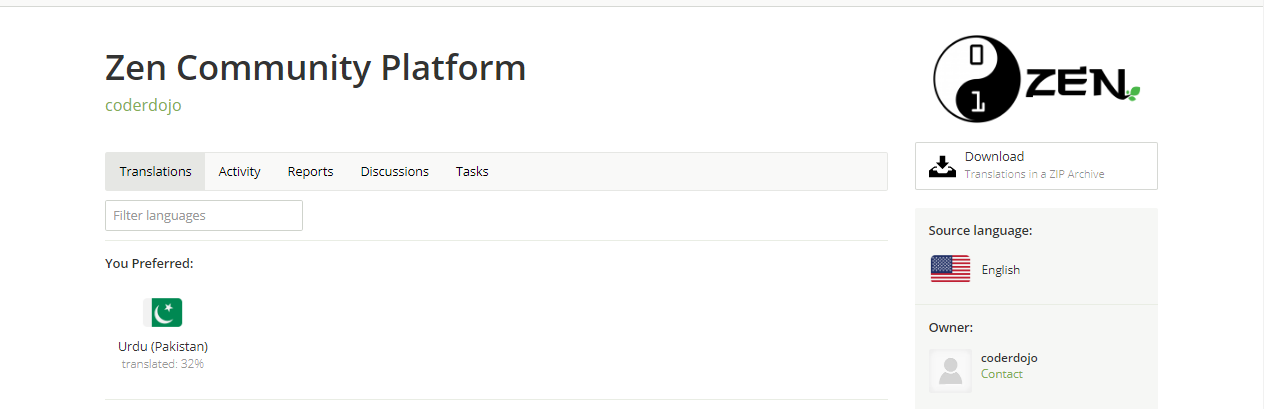This screenshot has width=1264, height=409.
Task: Click the coderdojo owner name
Action: point(1009,358)
